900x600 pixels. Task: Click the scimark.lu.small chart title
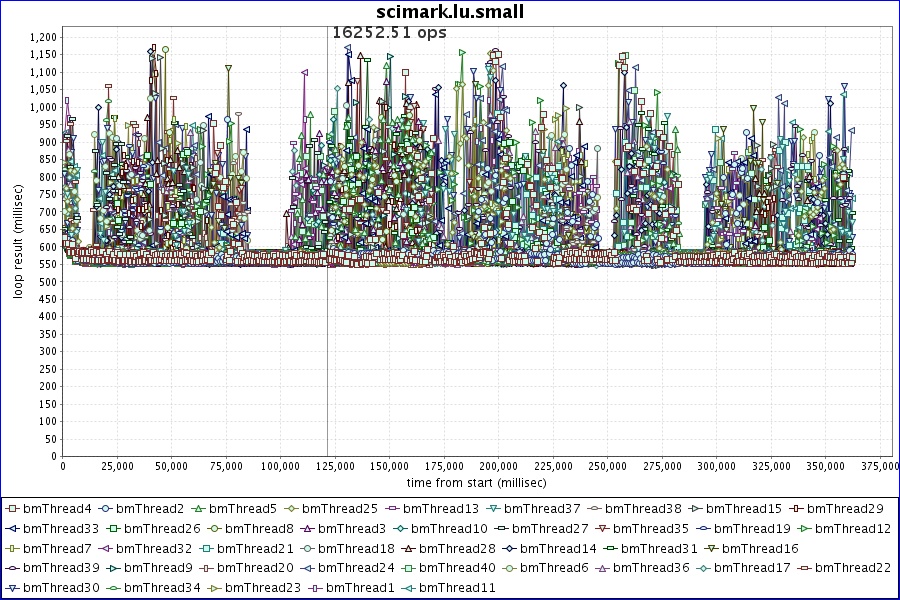(450, 11)
